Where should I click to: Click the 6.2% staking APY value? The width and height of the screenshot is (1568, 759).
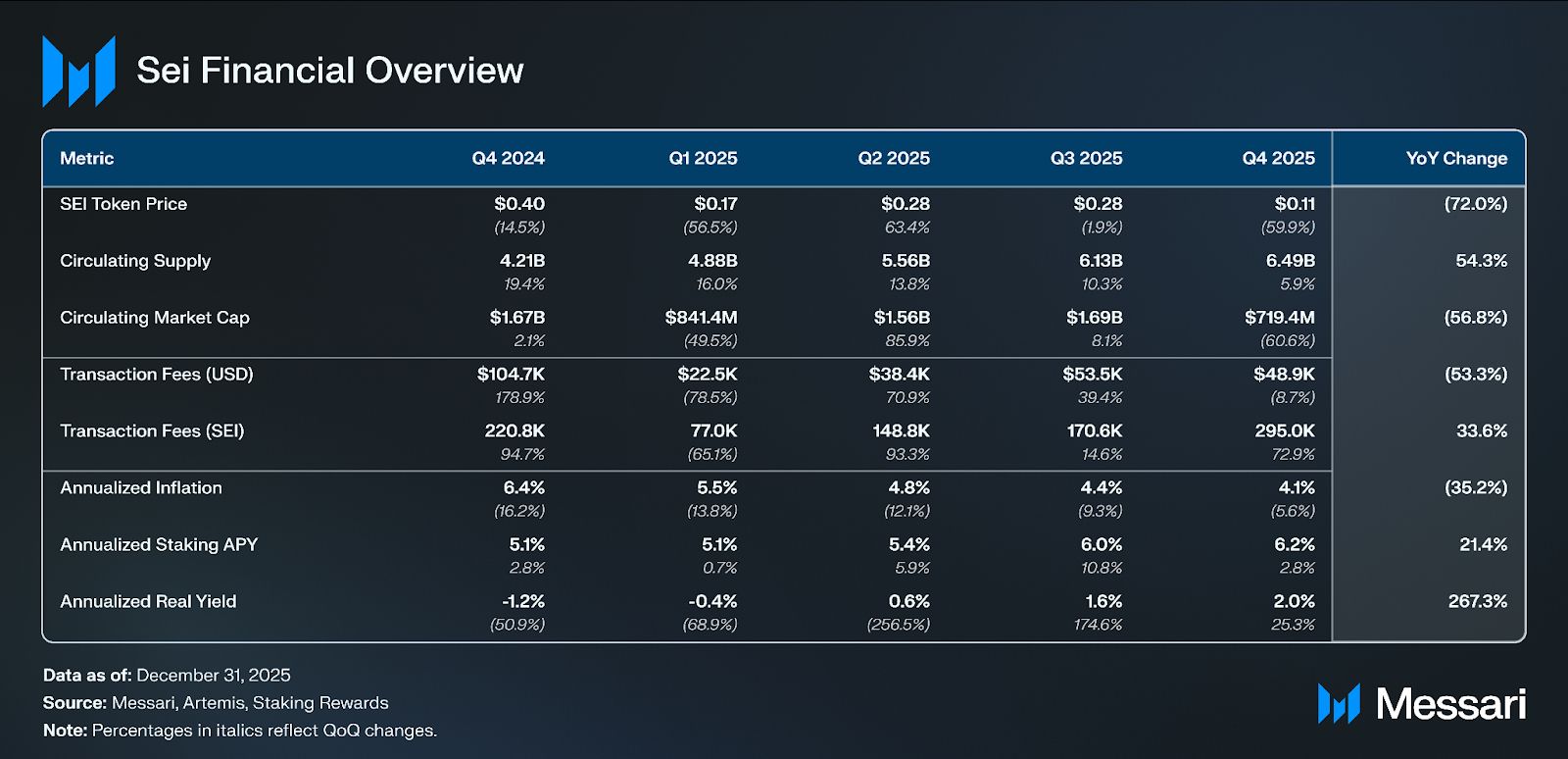[x=1295, y=544]
